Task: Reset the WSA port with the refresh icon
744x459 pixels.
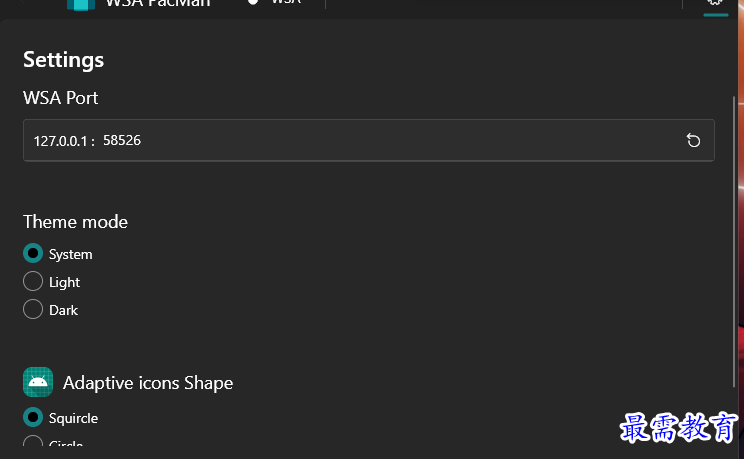Action: coord(693,141)
